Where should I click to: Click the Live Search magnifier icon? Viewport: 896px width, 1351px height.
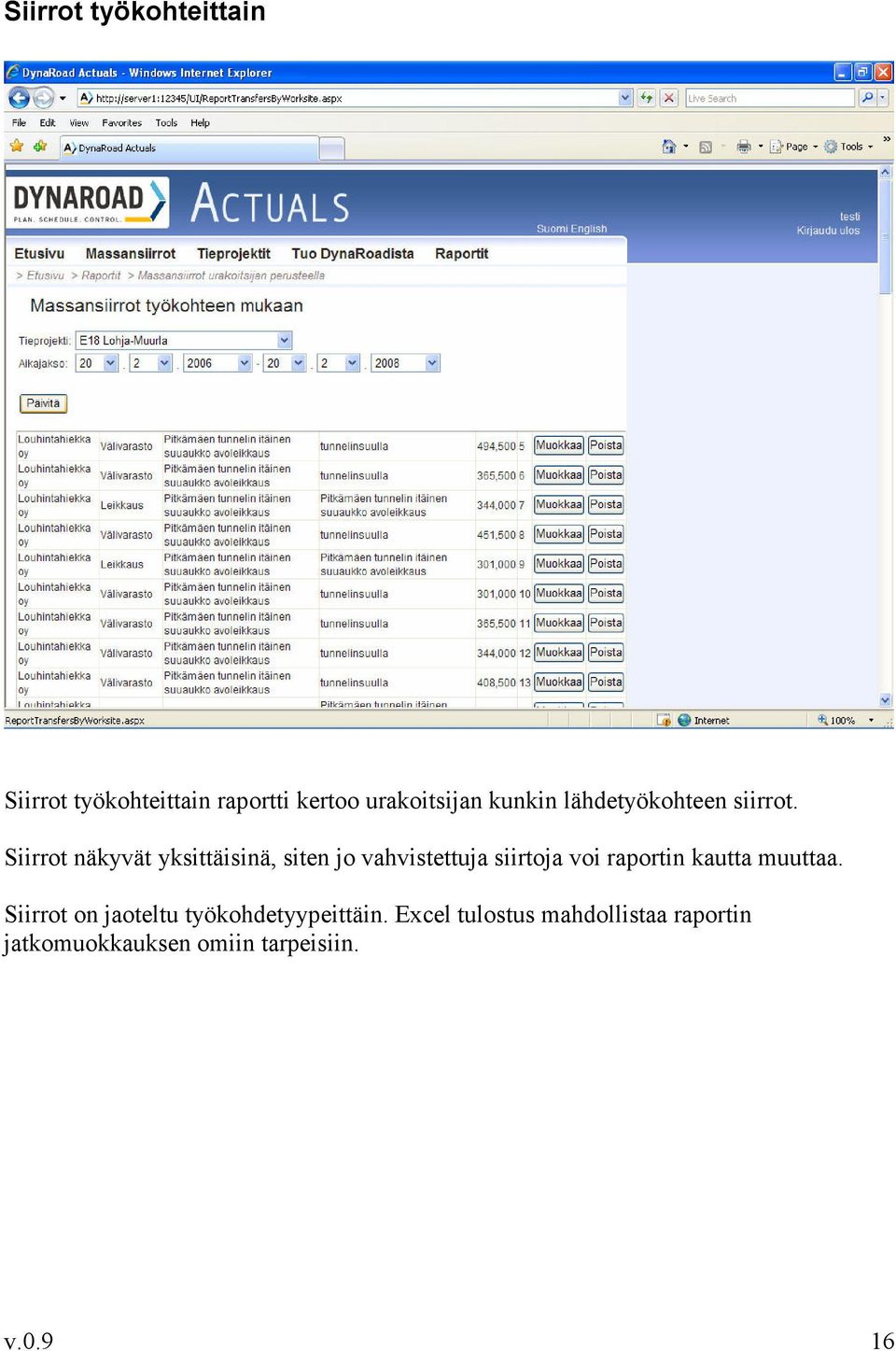tap(867, 97)
